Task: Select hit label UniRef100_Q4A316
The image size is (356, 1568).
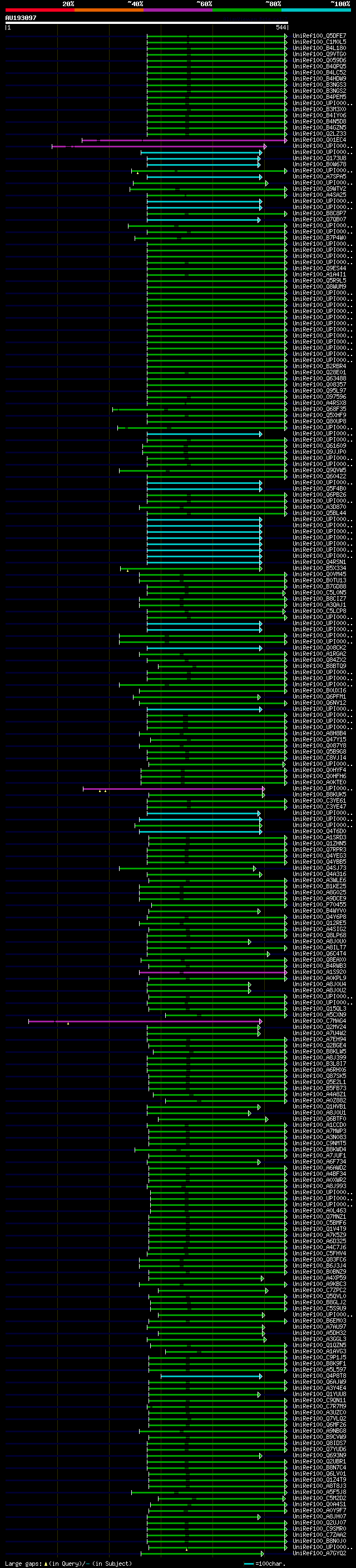Action: pyautogui.click(x=319, y=874)
